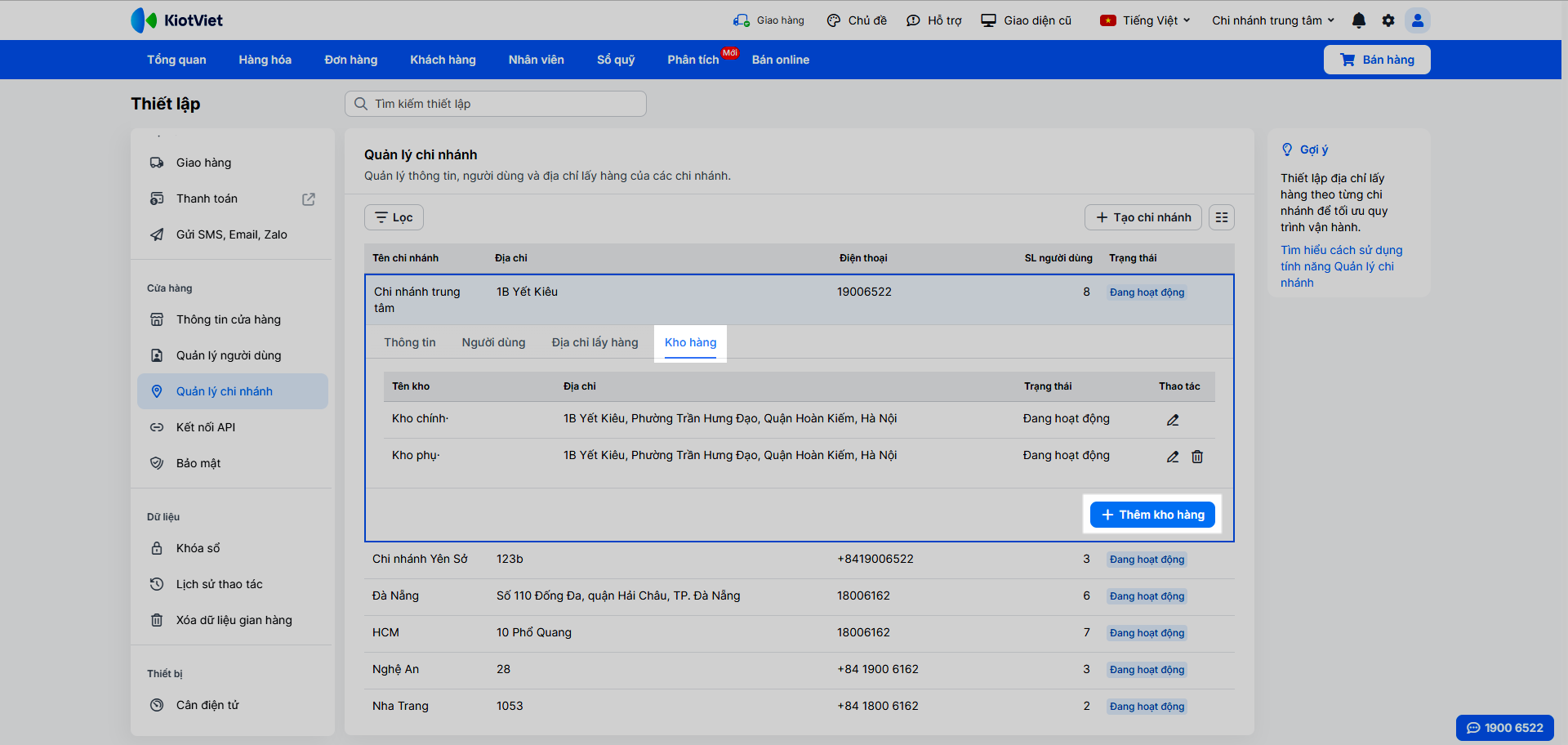Toggle the column display list icon
Screen dimensions: 1568x745
coord(1221,217)
